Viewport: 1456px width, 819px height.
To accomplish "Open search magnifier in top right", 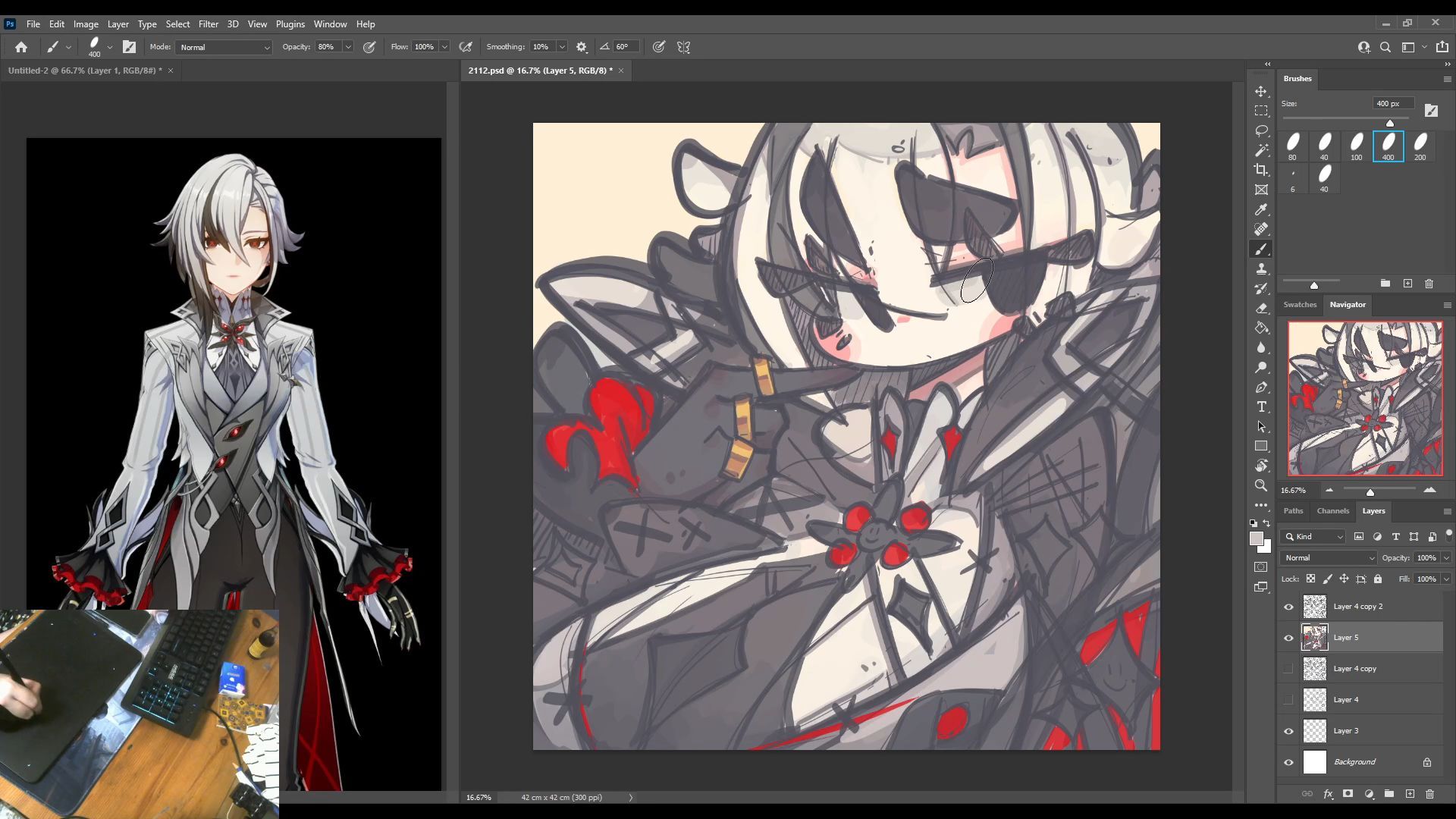I will 1385,47.
